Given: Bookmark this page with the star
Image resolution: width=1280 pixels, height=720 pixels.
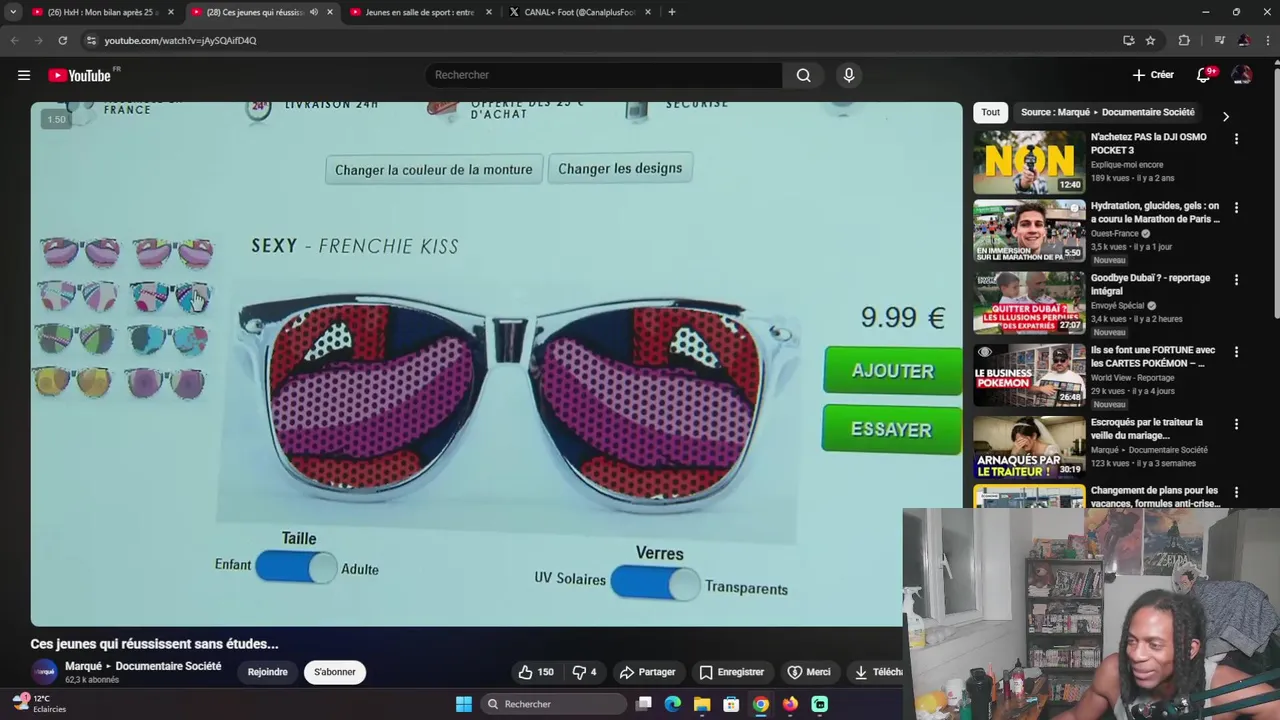Looking at the screenshot, I should (1150, 40).
